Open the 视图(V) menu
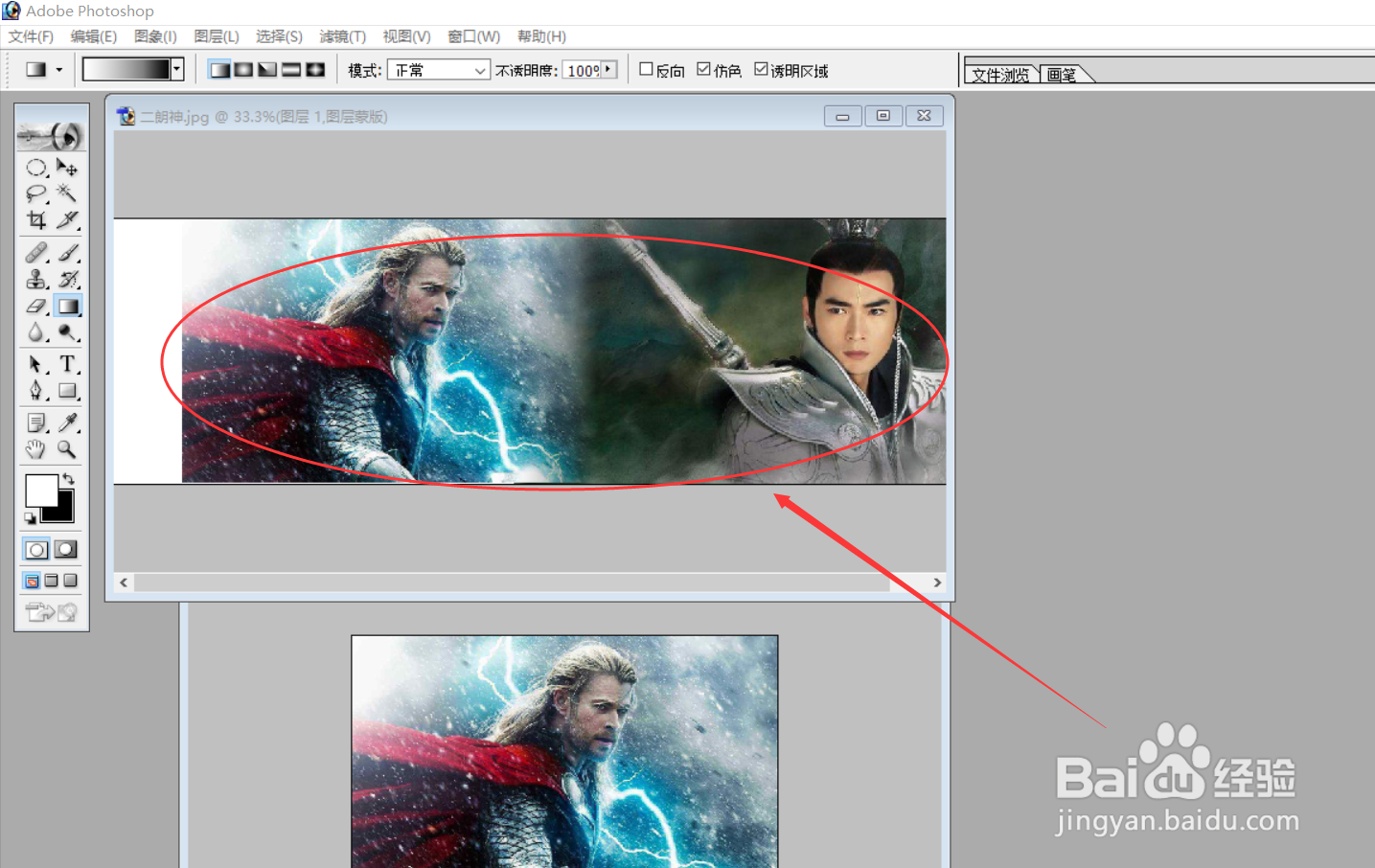 407,36
